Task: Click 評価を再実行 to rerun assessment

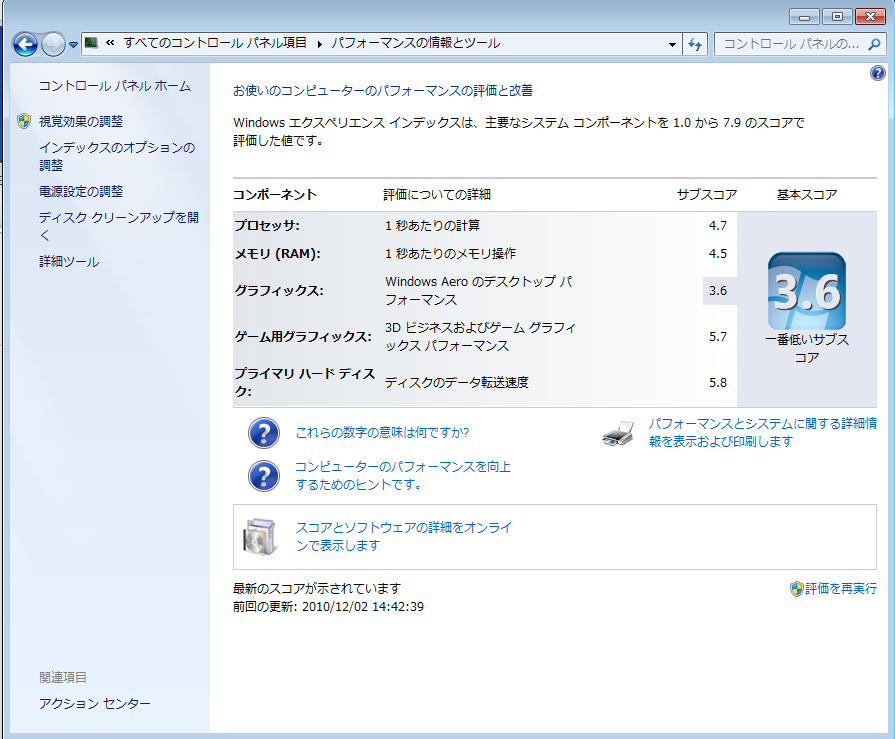Action: coord(841,589)
